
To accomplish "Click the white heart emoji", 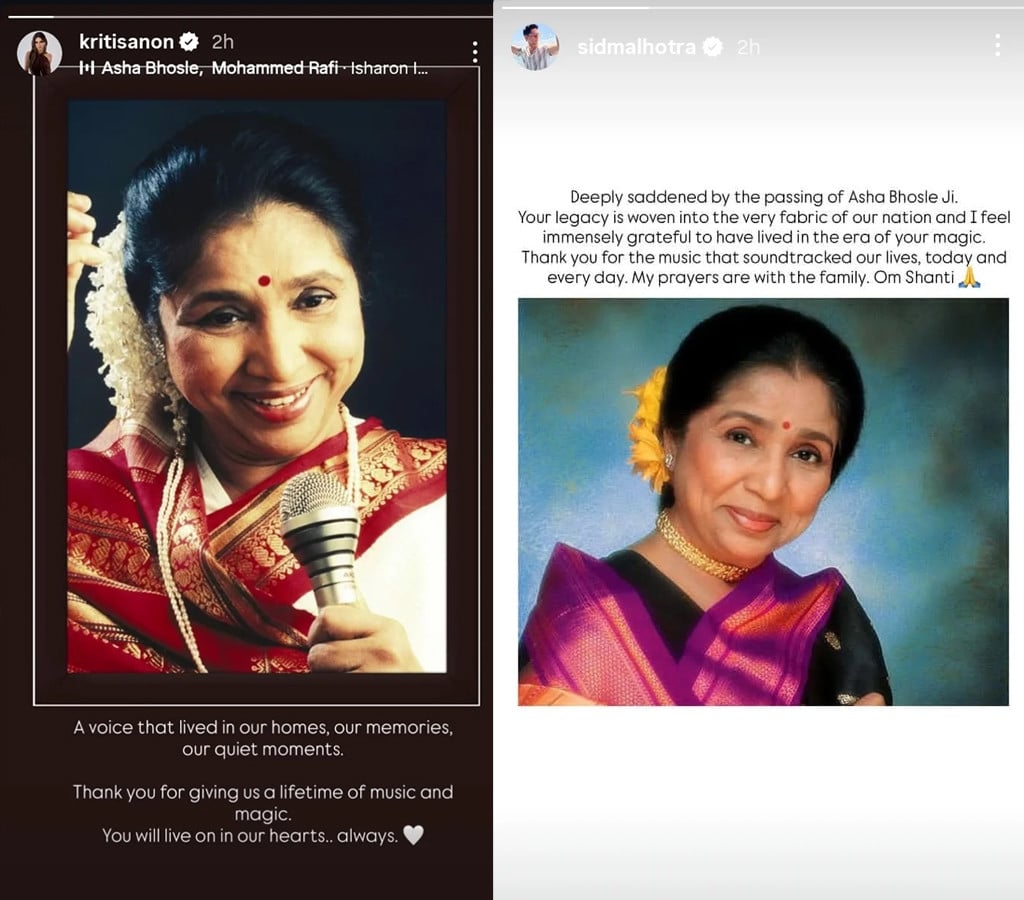I will point(413,835).
